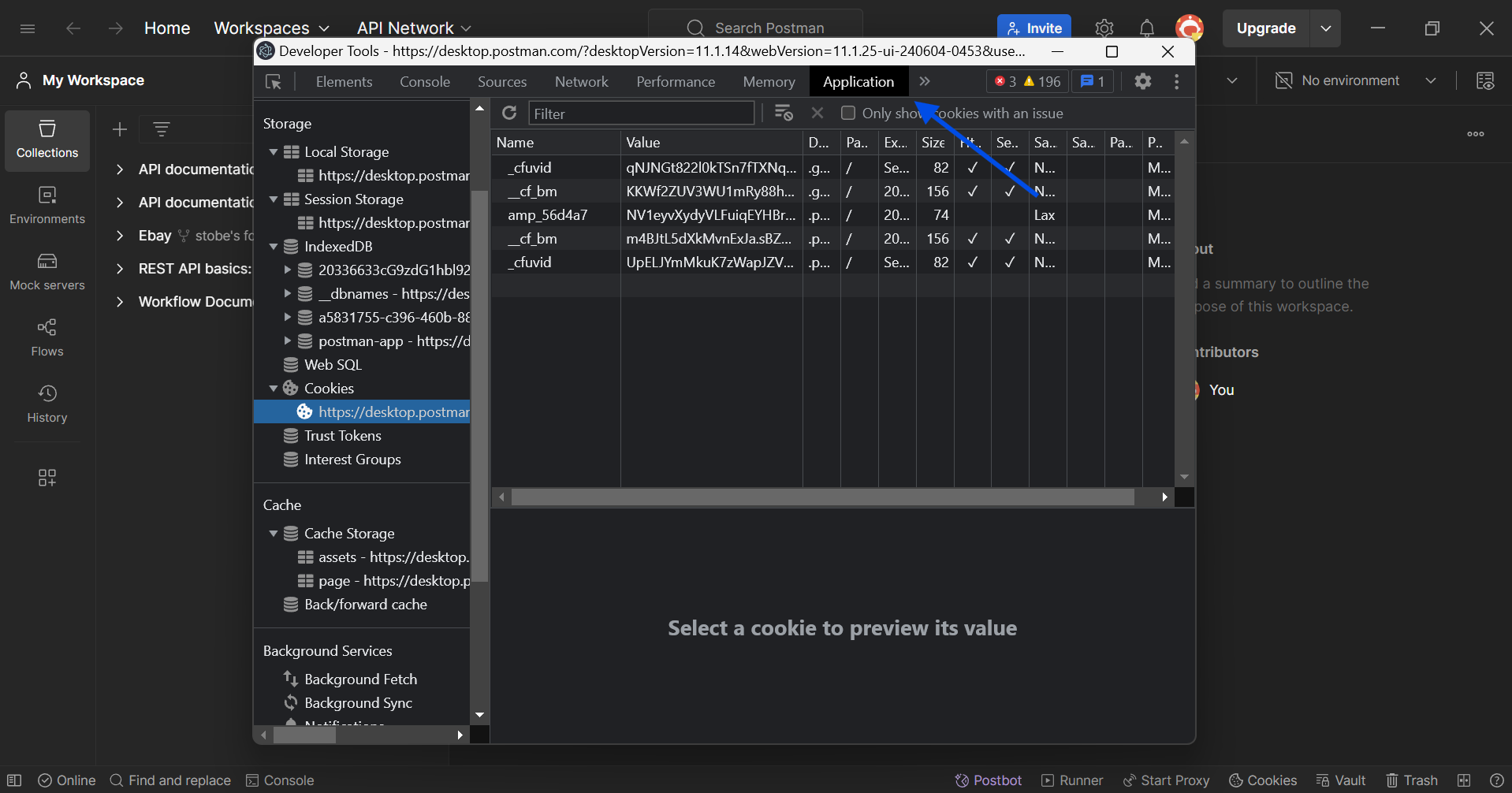Image resolution: width=1512 pixels, height=793 pixels.
Task: Switch to the Performance tab
Action: 676,82
